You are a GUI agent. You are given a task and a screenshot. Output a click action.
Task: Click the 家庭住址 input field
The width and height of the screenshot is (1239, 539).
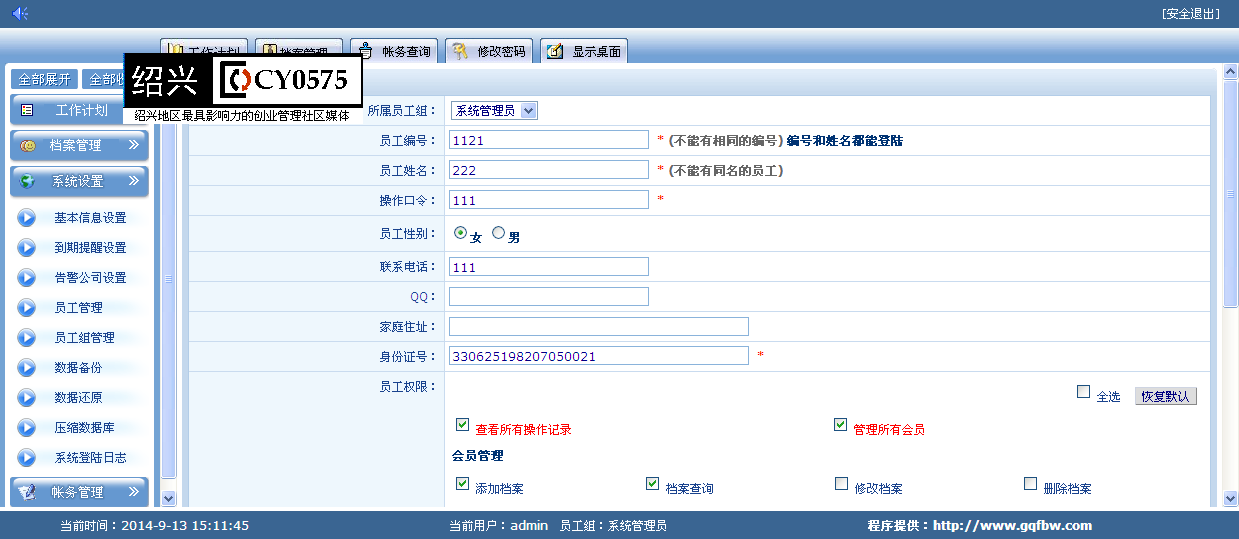(599, 326)
